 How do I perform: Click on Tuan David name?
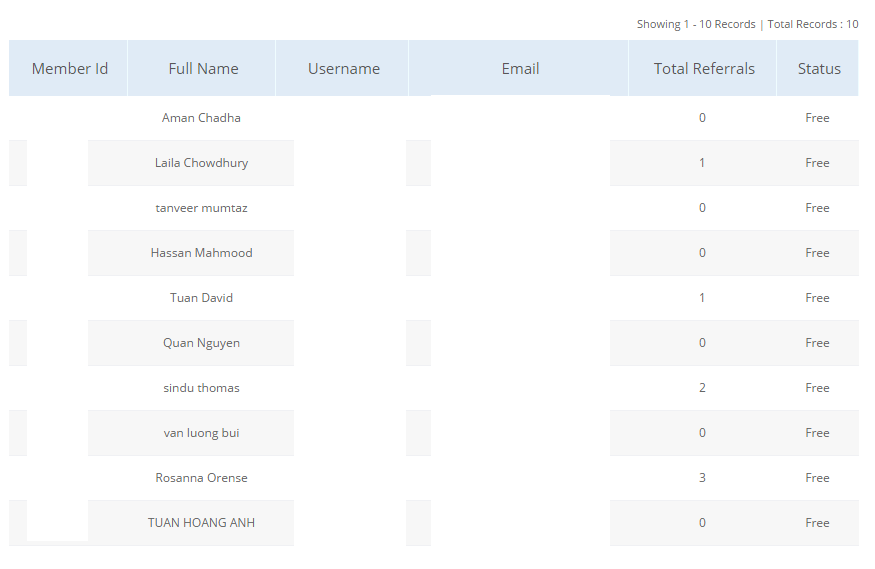coord(201,298)
